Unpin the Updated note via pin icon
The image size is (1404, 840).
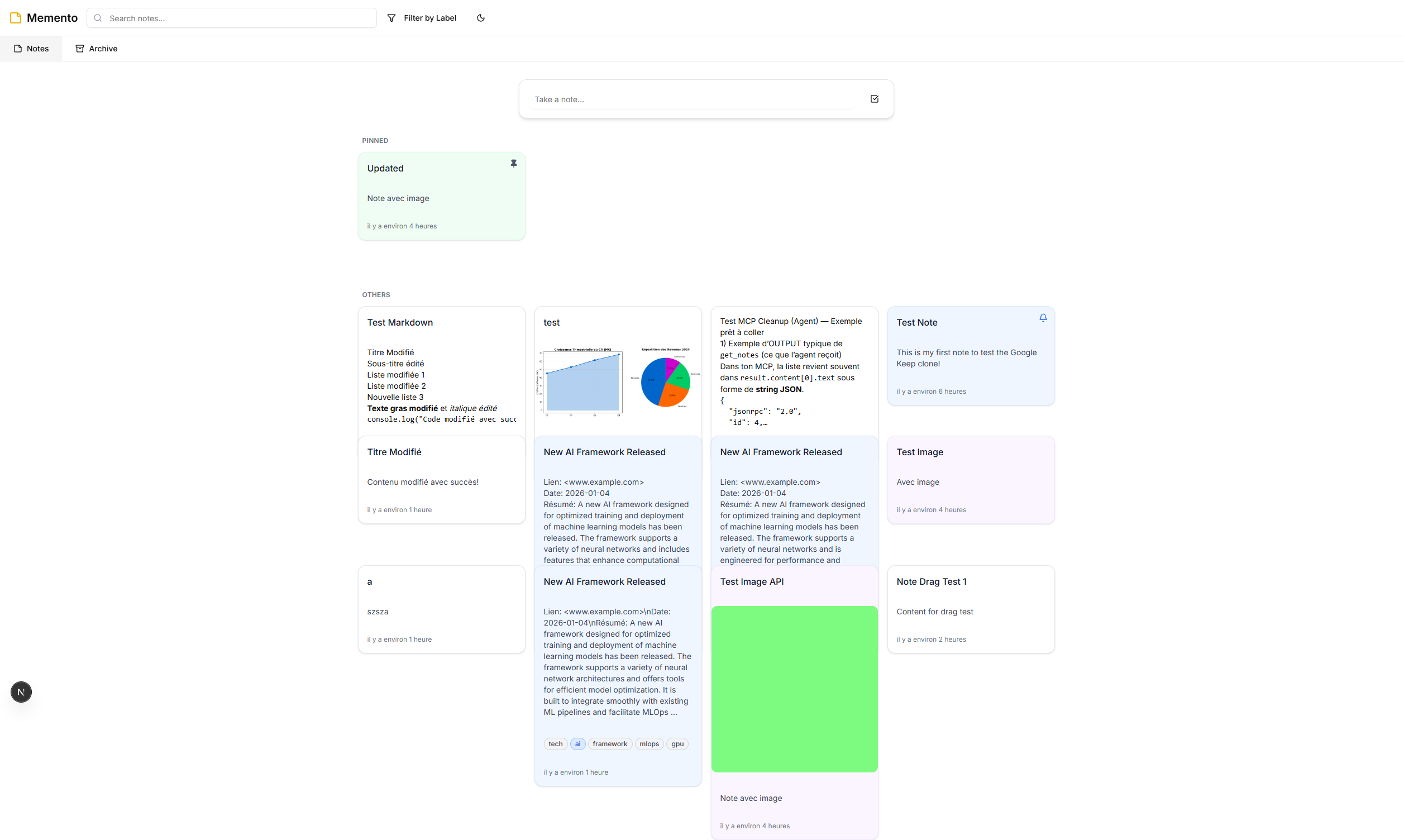pos(513,164)
